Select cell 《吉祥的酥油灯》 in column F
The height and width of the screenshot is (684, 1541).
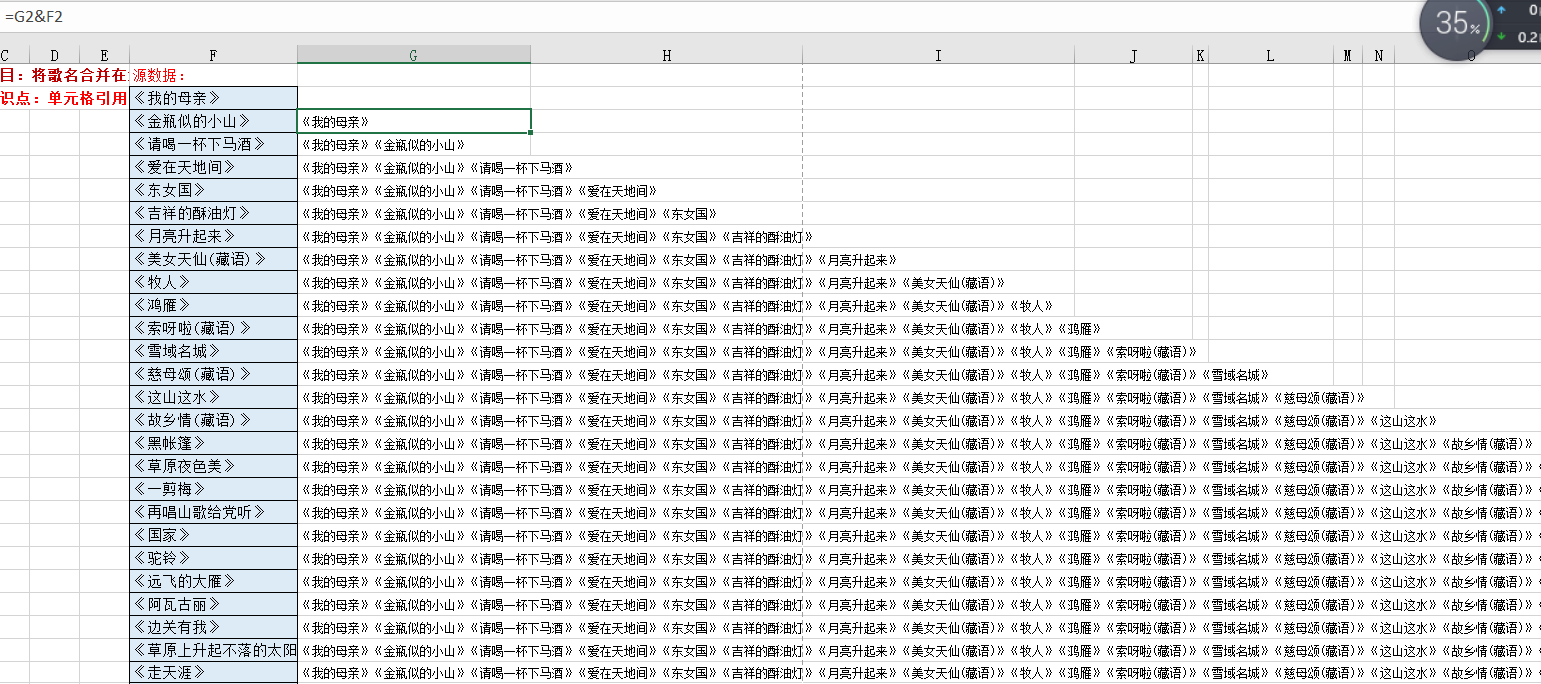pos(213,213)
